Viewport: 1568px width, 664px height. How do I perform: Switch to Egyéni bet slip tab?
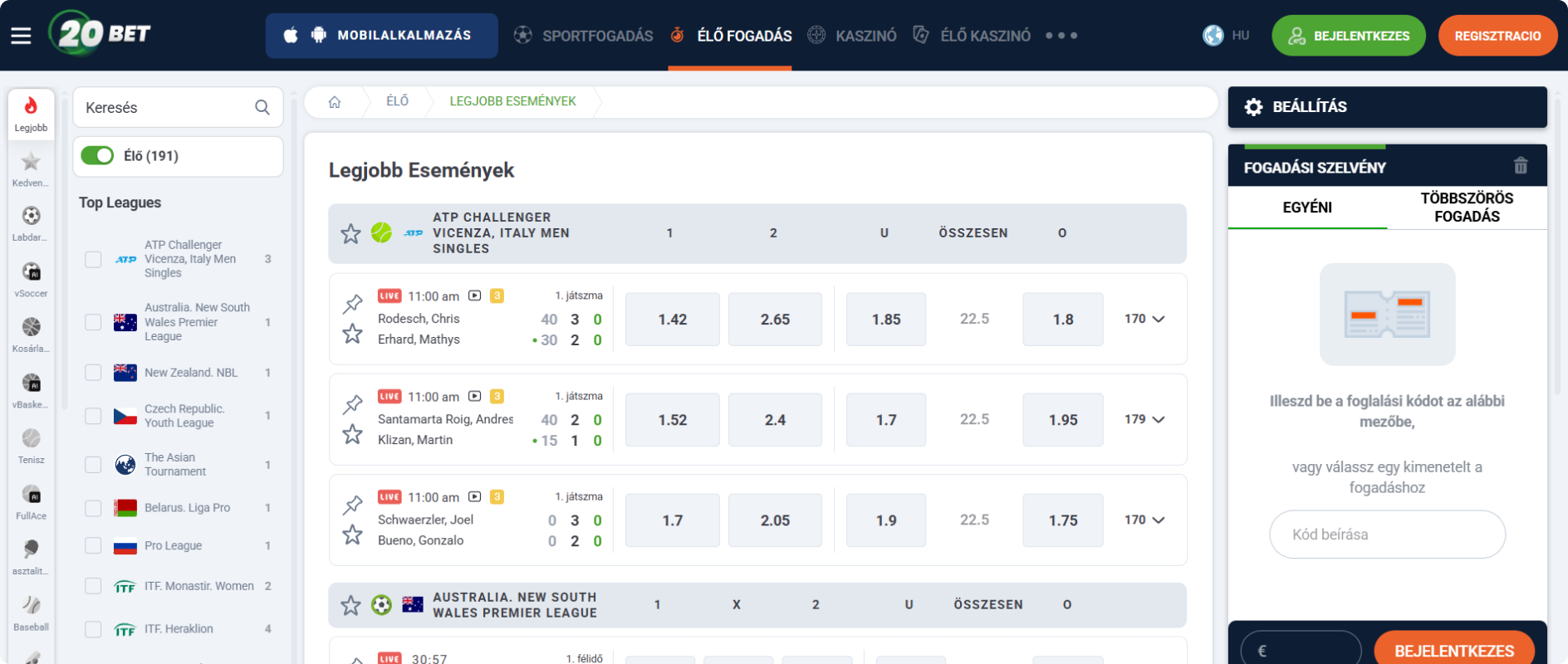point(1307,207)
